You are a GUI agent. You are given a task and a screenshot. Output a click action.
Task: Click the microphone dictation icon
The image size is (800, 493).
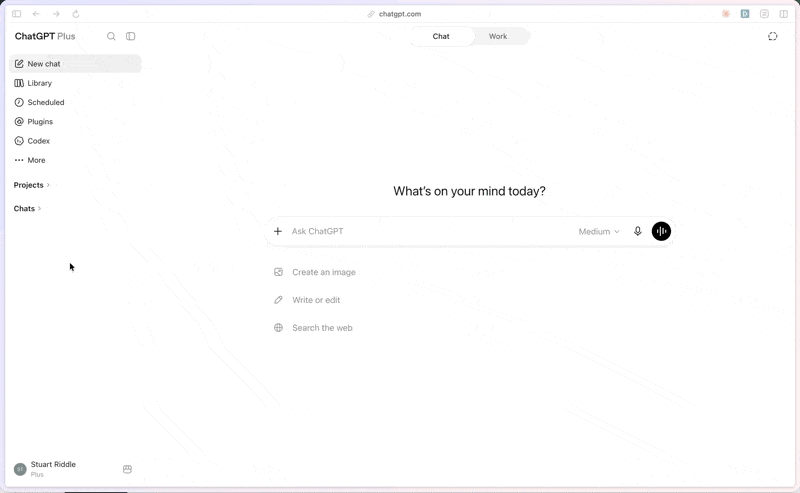coord(638,231)
